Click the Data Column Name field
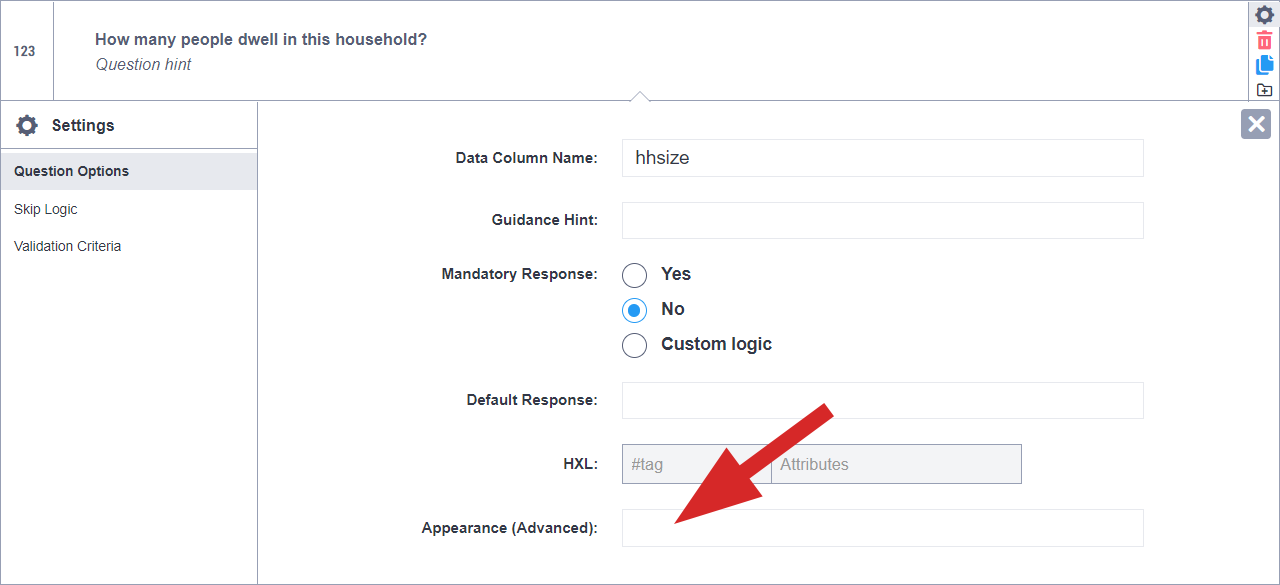The height and width of the screenshot is (585, 1280). (882, 158)
